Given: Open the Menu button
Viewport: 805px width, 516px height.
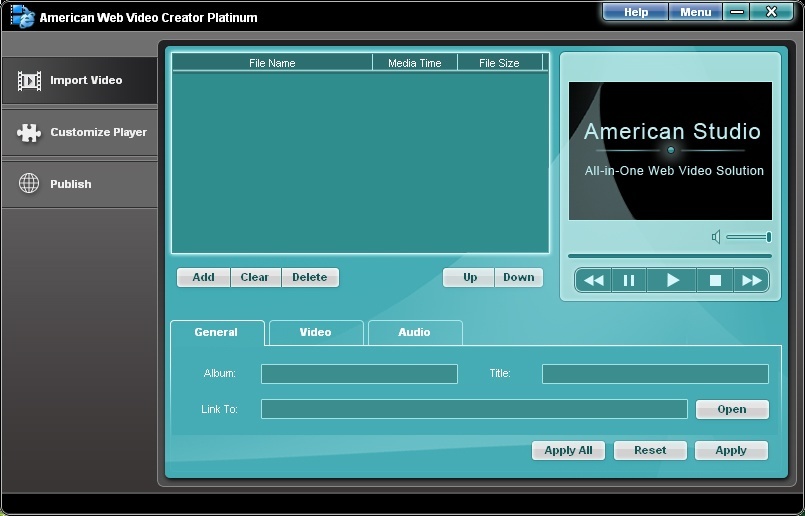Looking at the screenshot, I should tap(696, 12).
